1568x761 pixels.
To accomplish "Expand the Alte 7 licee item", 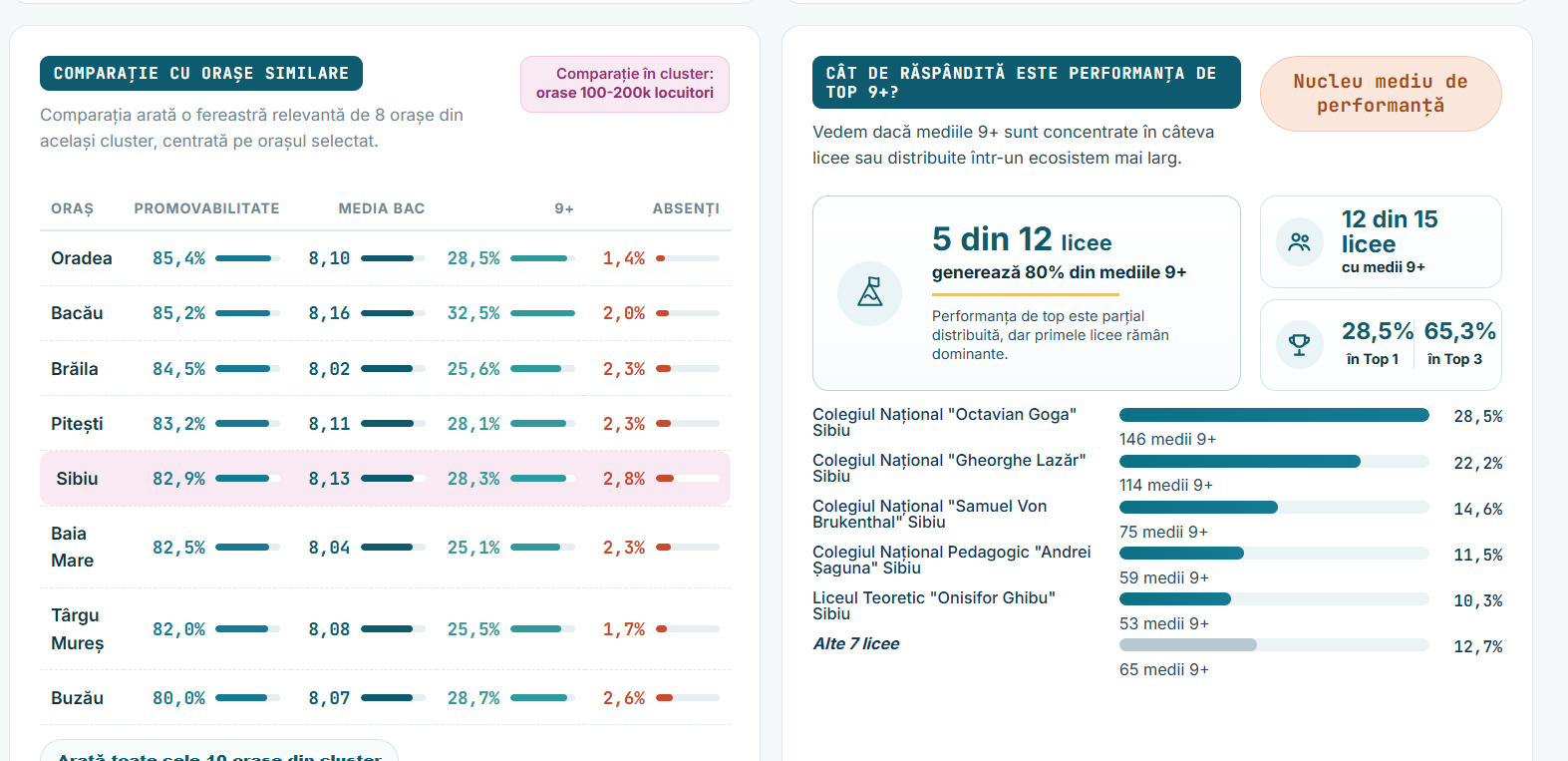I will (x=856, y=643).
